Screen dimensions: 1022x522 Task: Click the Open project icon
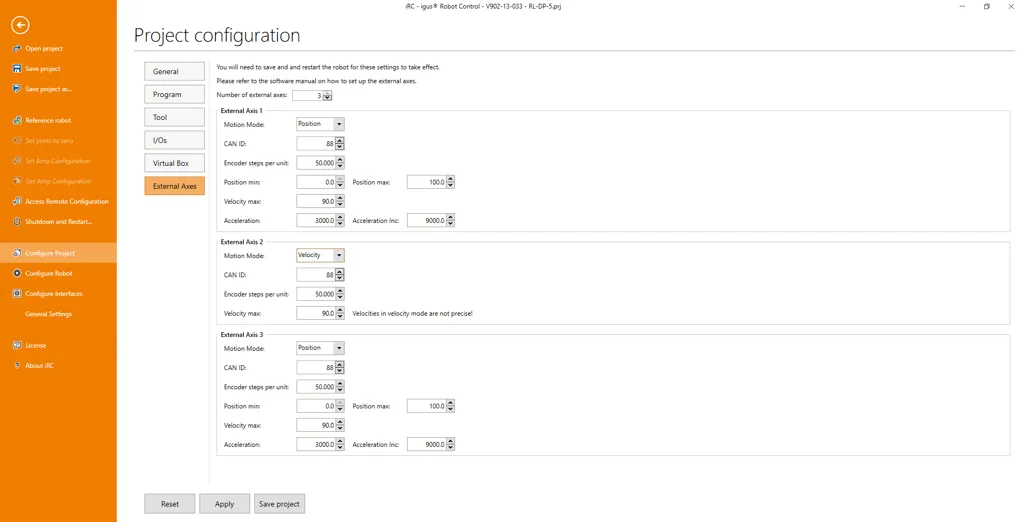[17, 48]
